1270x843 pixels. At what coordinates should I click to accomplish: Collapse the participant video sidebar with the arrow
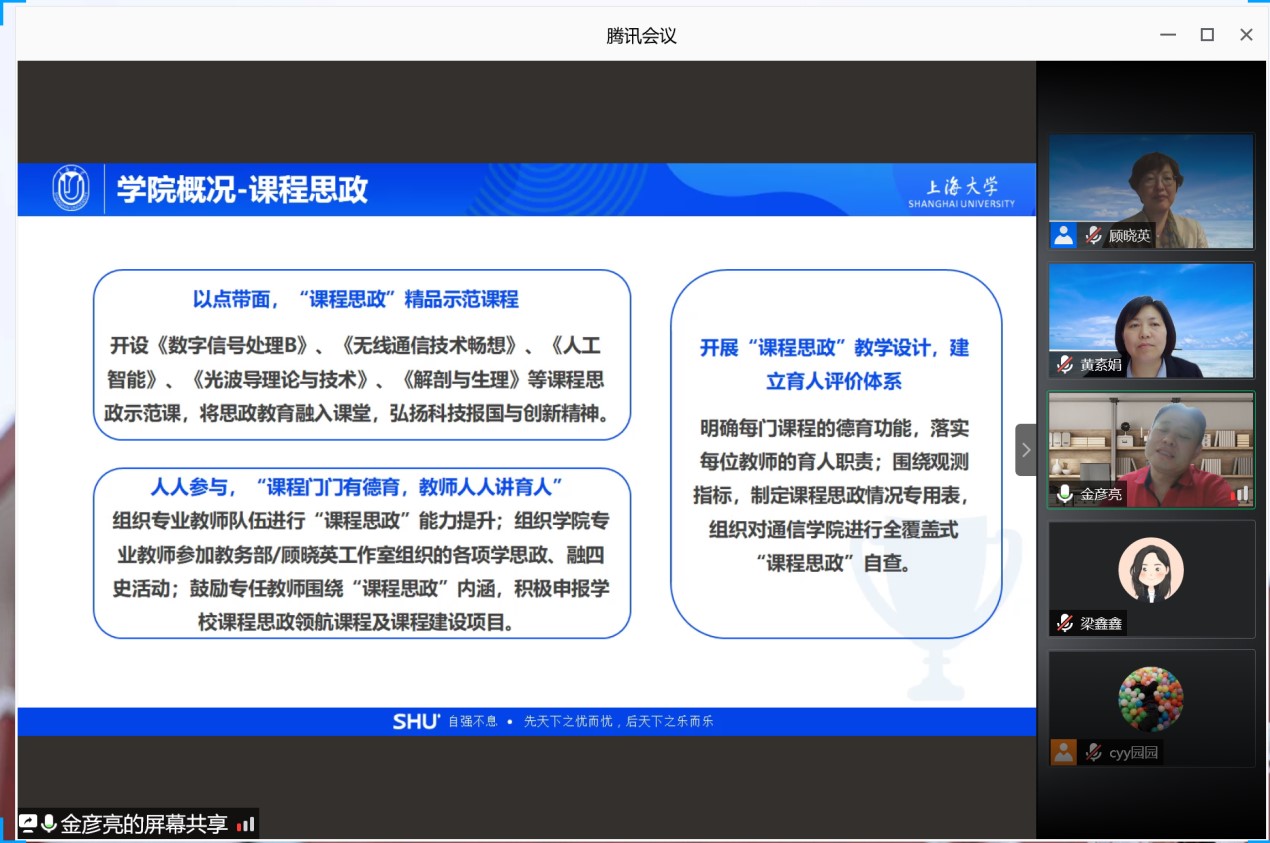click(1025, 450)
